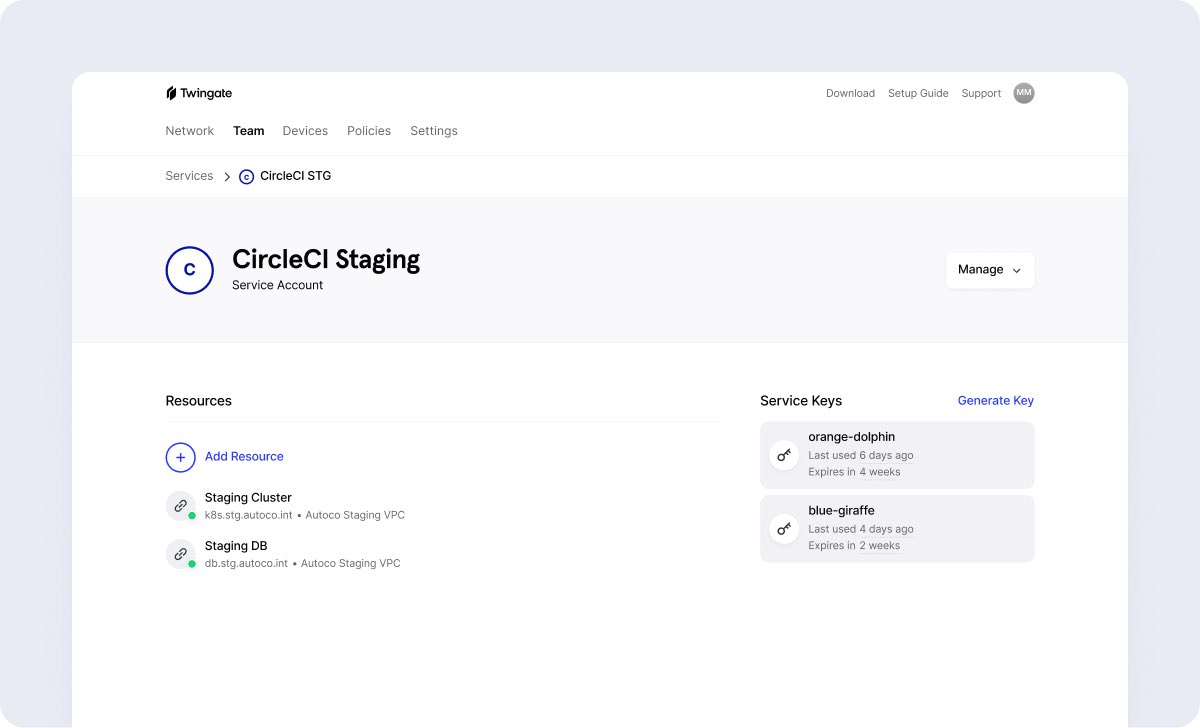
Task: Open the Staging Cluster resource
Action: pos(248,498)
